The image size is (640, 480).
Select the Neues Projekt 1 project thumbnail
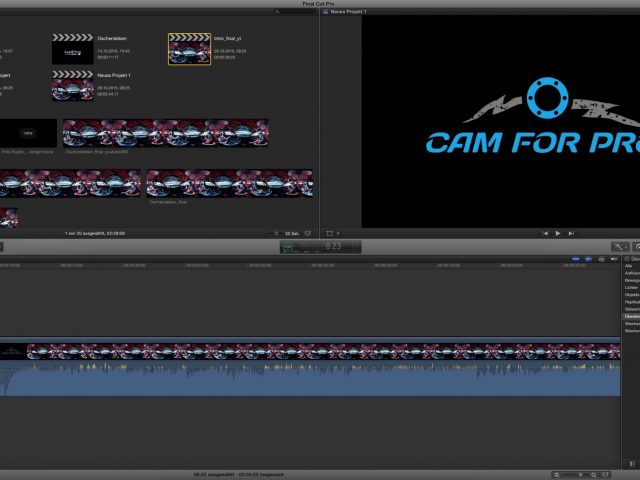click(73, 86)
